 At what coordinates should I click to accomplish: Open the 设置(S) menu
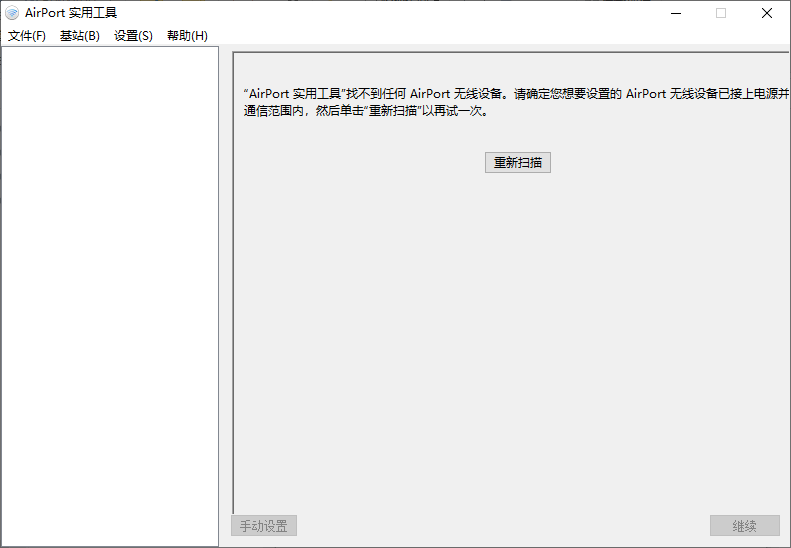pos(133,36)
